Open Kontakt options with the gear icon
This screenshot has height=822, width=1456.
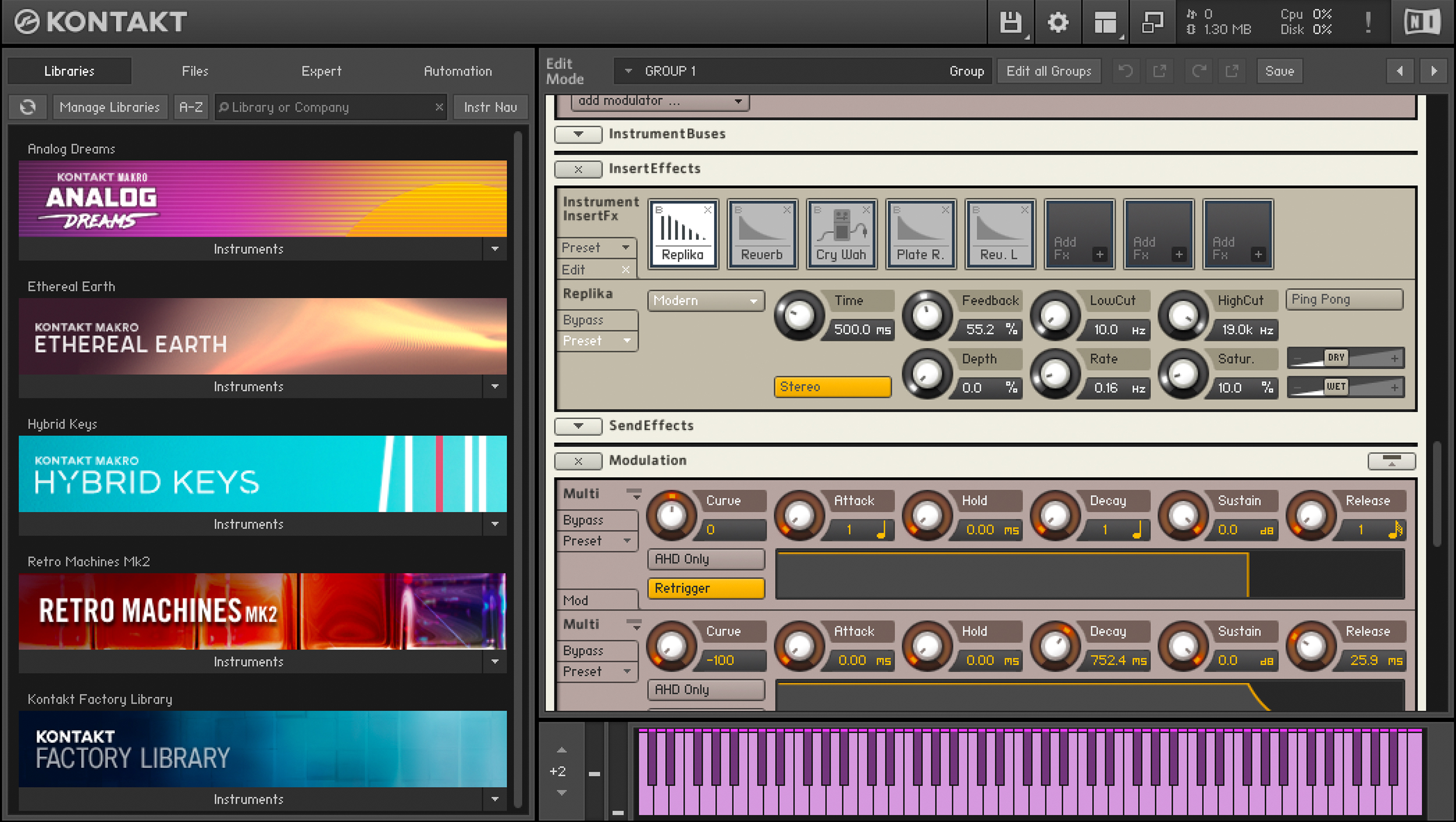pyautogui.click(x=1058, y=22)
